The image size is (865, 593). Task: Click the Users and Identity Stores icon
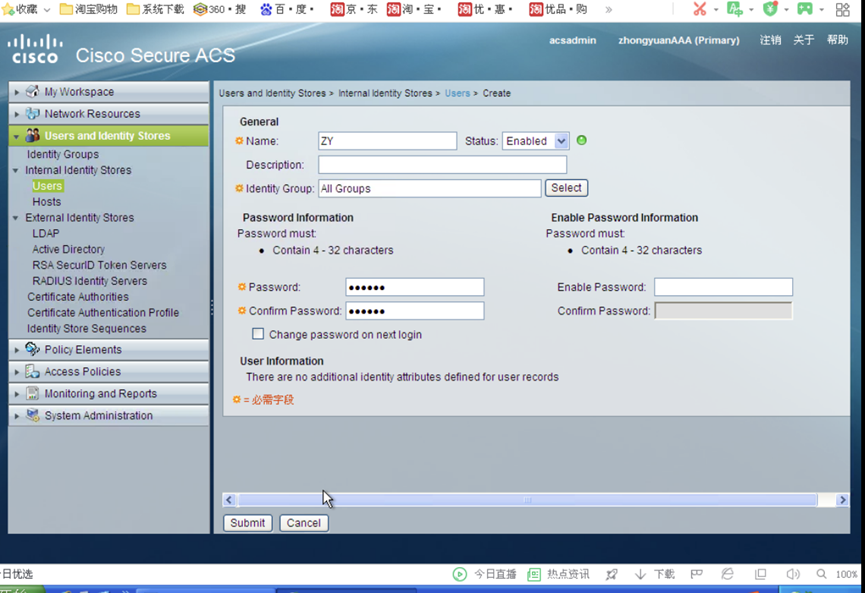point(33,135)
